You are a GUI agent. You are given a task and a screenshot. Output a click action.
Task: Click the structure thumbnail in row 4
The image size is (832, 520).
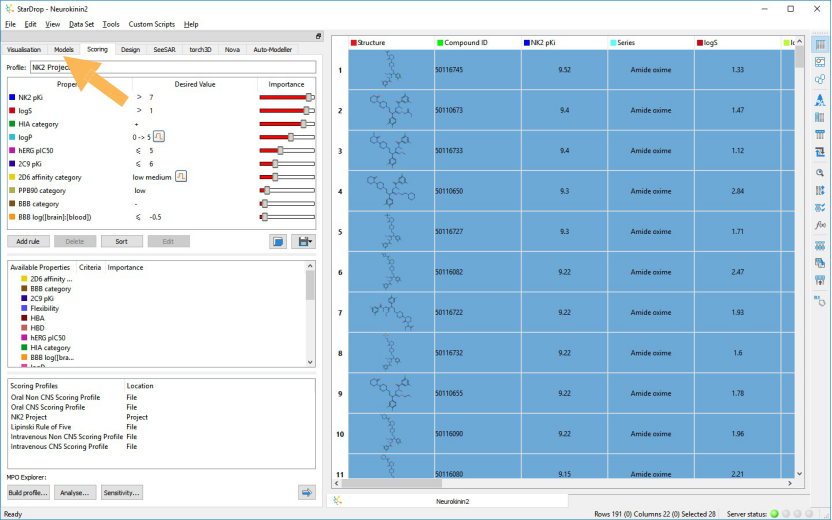392,191
